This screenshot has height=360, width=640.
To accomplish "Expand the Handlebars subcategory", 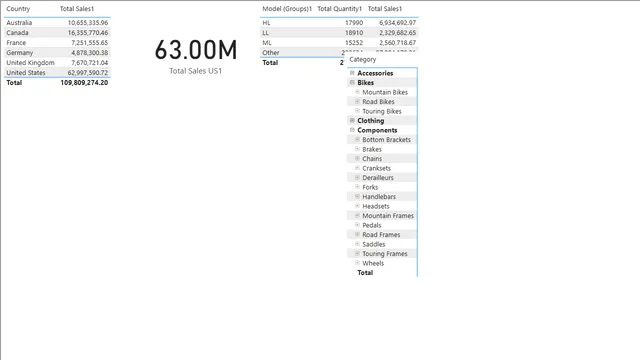I will click(x=357, y=196).
